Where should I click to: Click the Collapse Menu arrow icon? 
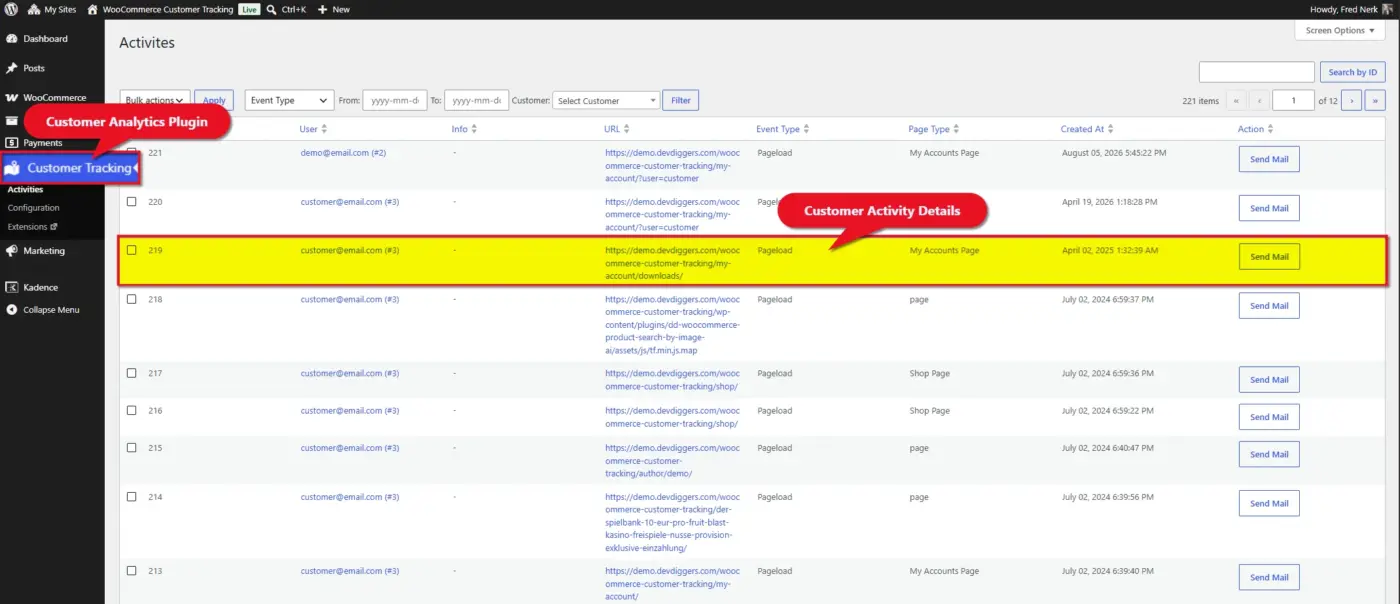click(x=12, y=310)
